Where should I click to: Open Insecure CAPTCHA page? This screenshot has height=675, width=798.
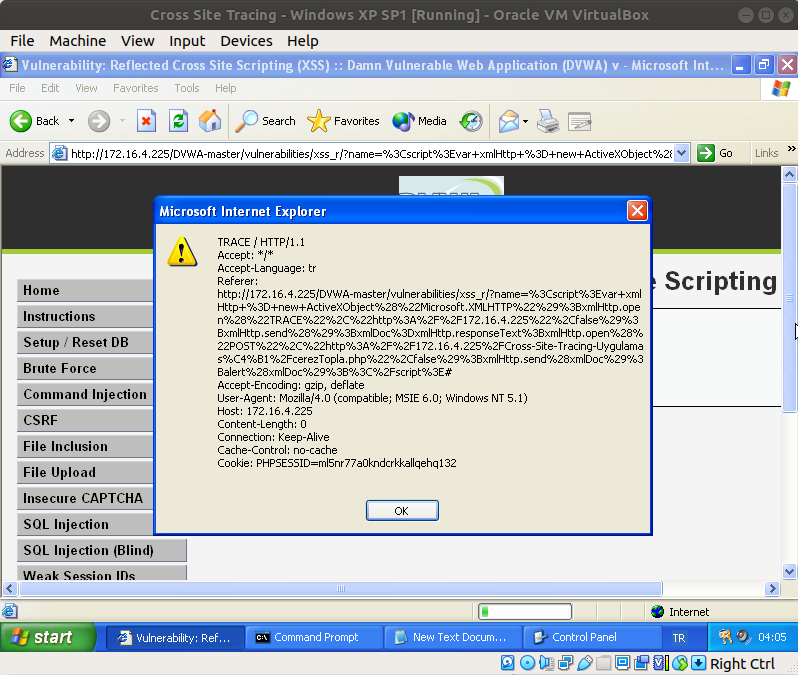[x=85, y=498]
